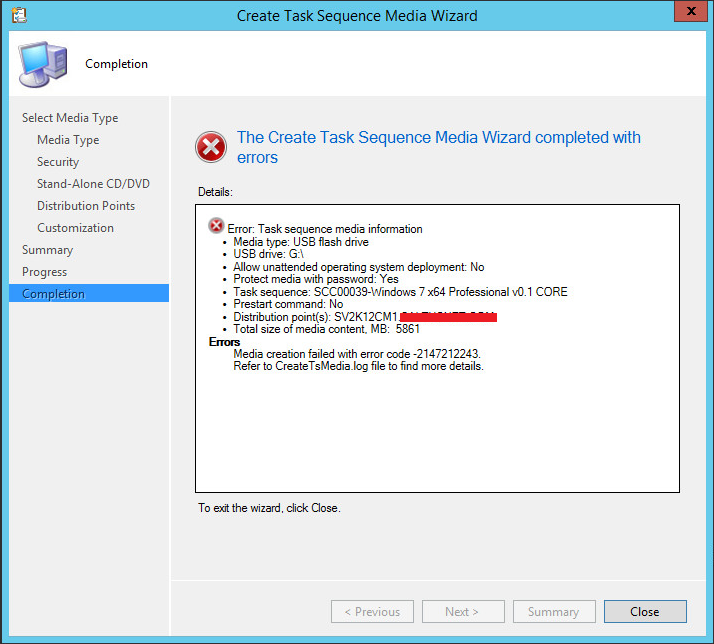Select the highlighted Completion step
The image size is (714, 644).
point(89,293)
